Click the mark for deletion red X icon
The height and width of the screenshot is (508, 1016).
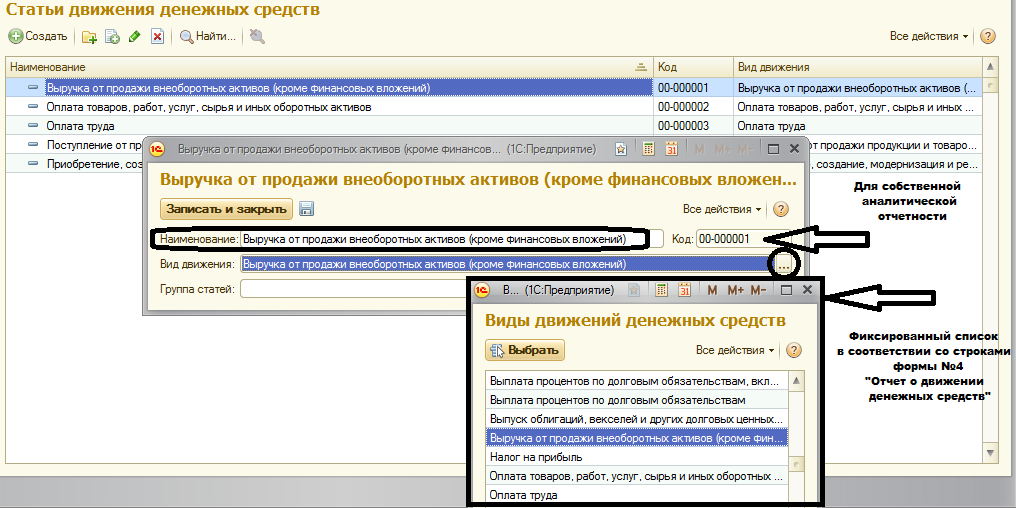[x=157, y=37]
